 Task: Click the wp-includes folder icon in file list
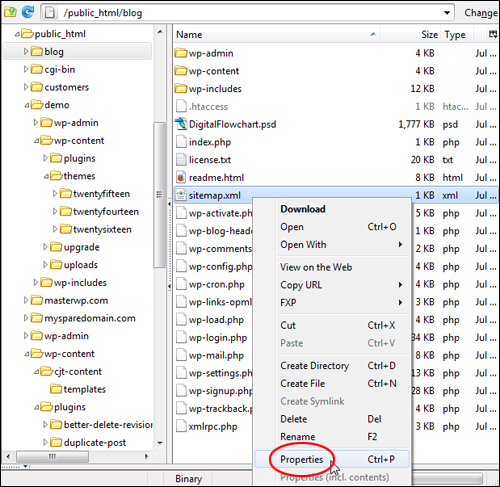pyautogui.click(x=181, y=89)
